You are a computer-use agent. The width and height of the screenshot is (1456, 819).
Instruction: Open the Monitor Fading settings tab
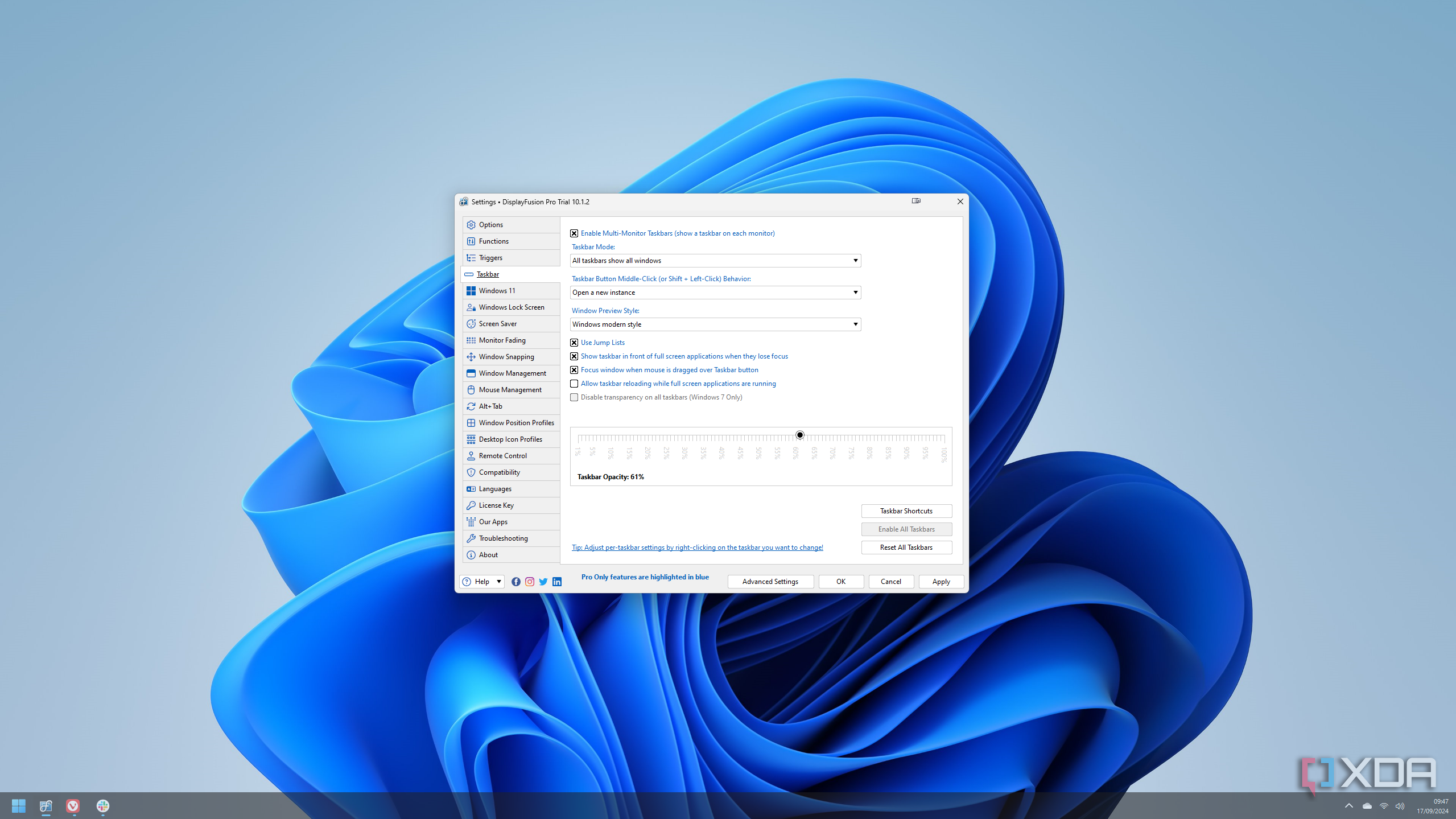pos(502,340)
